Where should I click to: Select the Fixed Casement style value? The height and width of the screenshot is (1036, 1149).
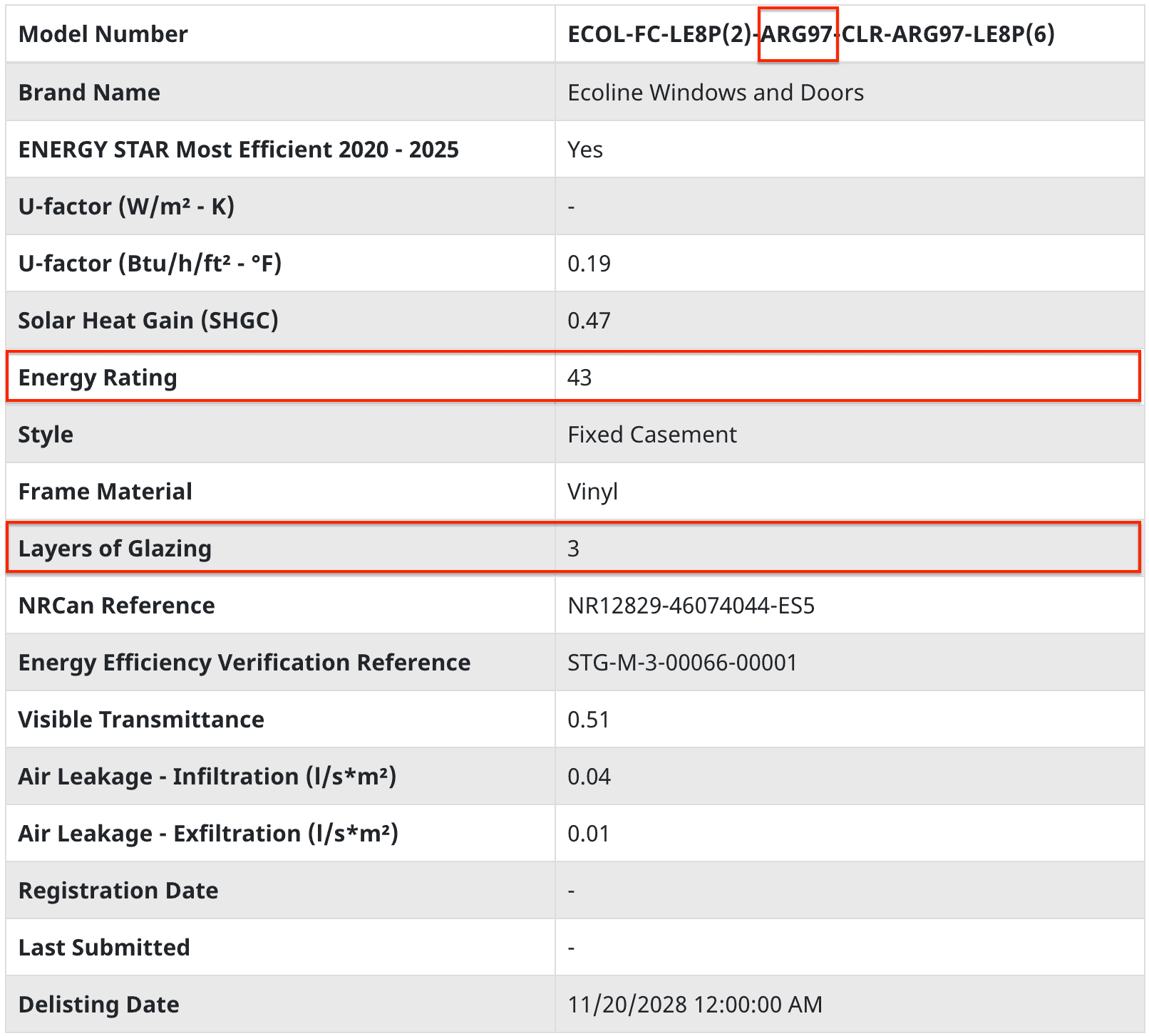click(x=651, y=435)
